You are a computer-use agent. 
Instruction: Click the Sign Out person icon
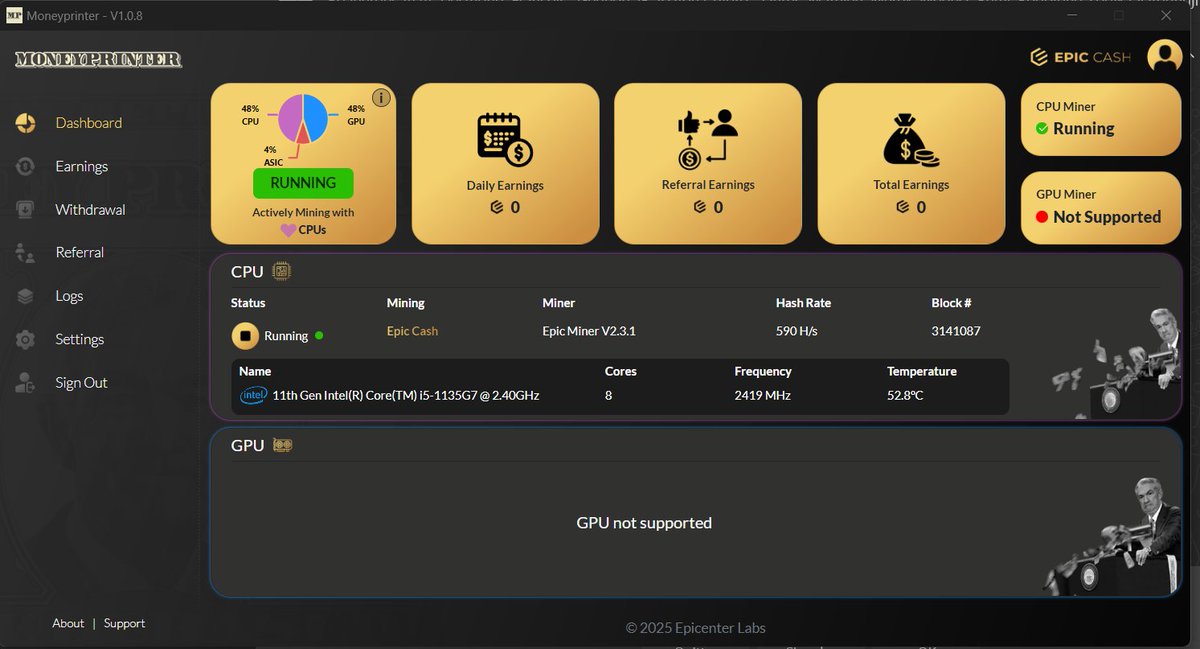pos(26,382)
